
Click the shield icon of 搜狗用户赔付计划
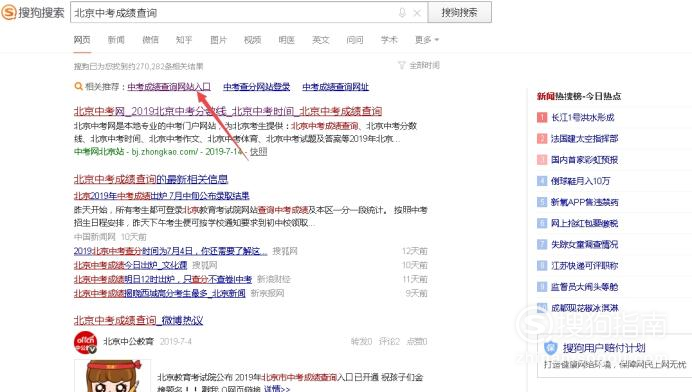(550, 348)
